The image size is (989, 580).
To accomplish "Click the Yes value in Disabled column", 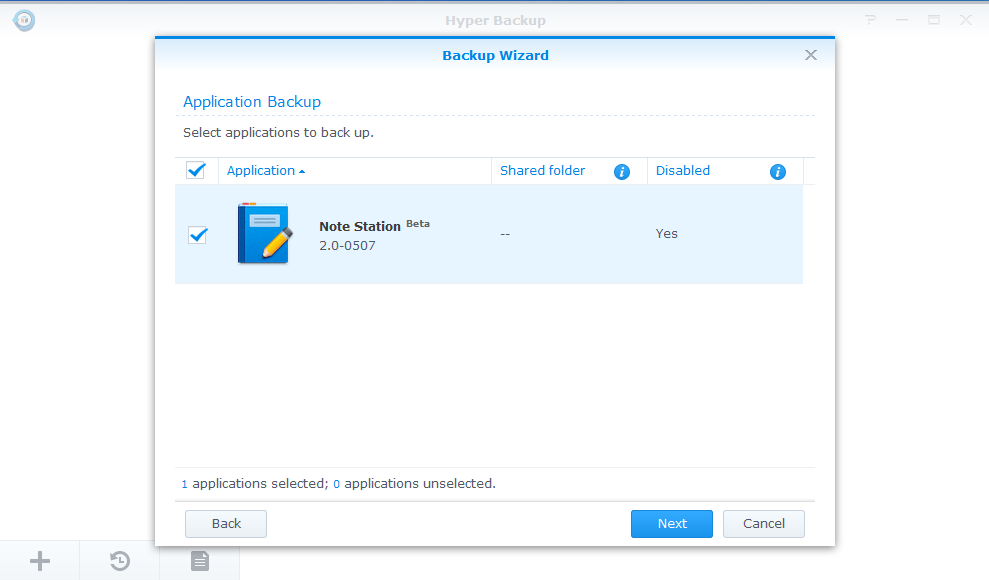I will click(x=666, y=234).
